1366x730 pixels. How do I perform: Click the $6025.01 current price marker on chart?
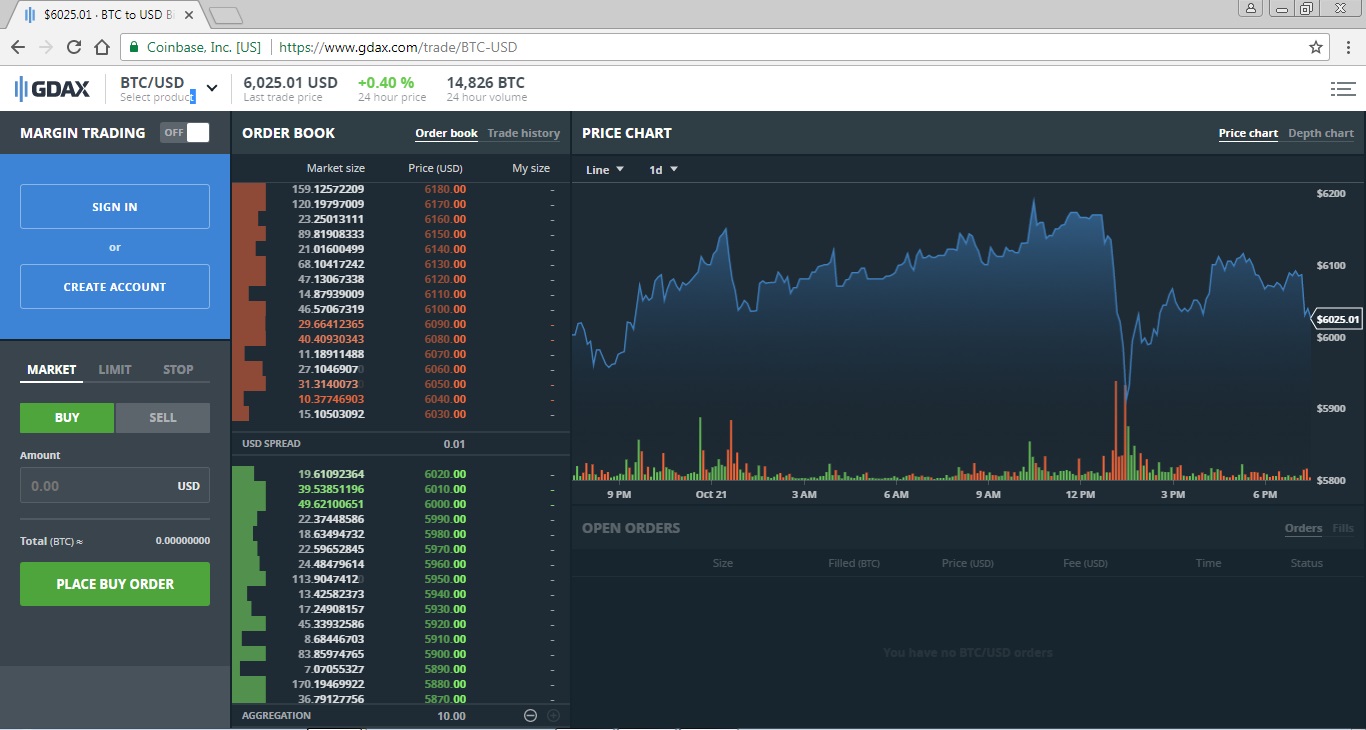1337,320
